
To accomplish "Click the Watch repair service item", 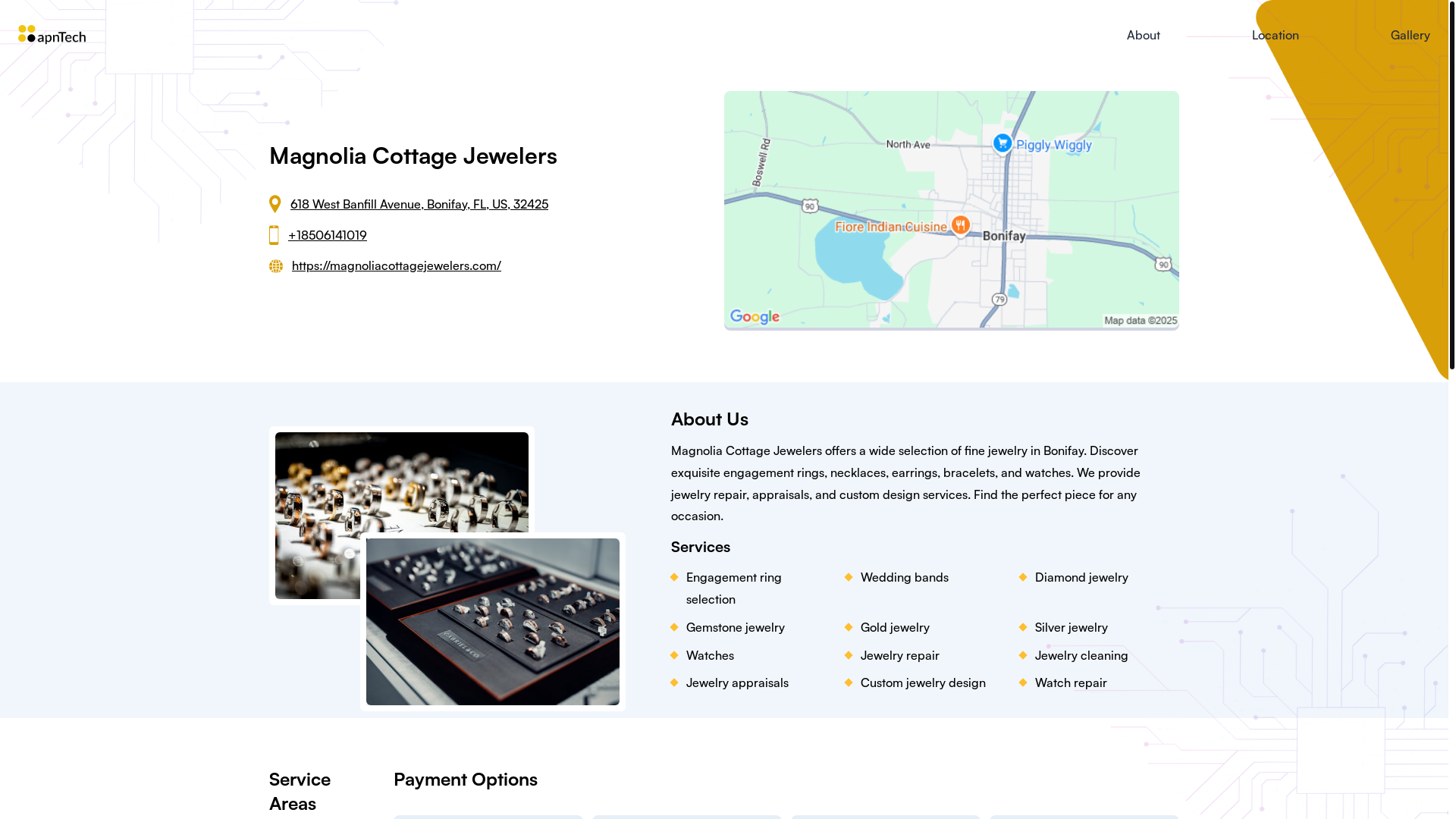I will click(x=1071, y=682).
